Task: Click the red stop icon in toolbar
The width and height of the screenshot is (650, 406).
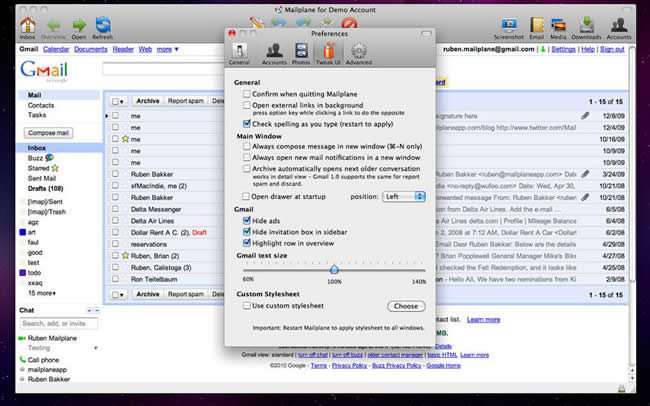Action: [x=349, y=22]
